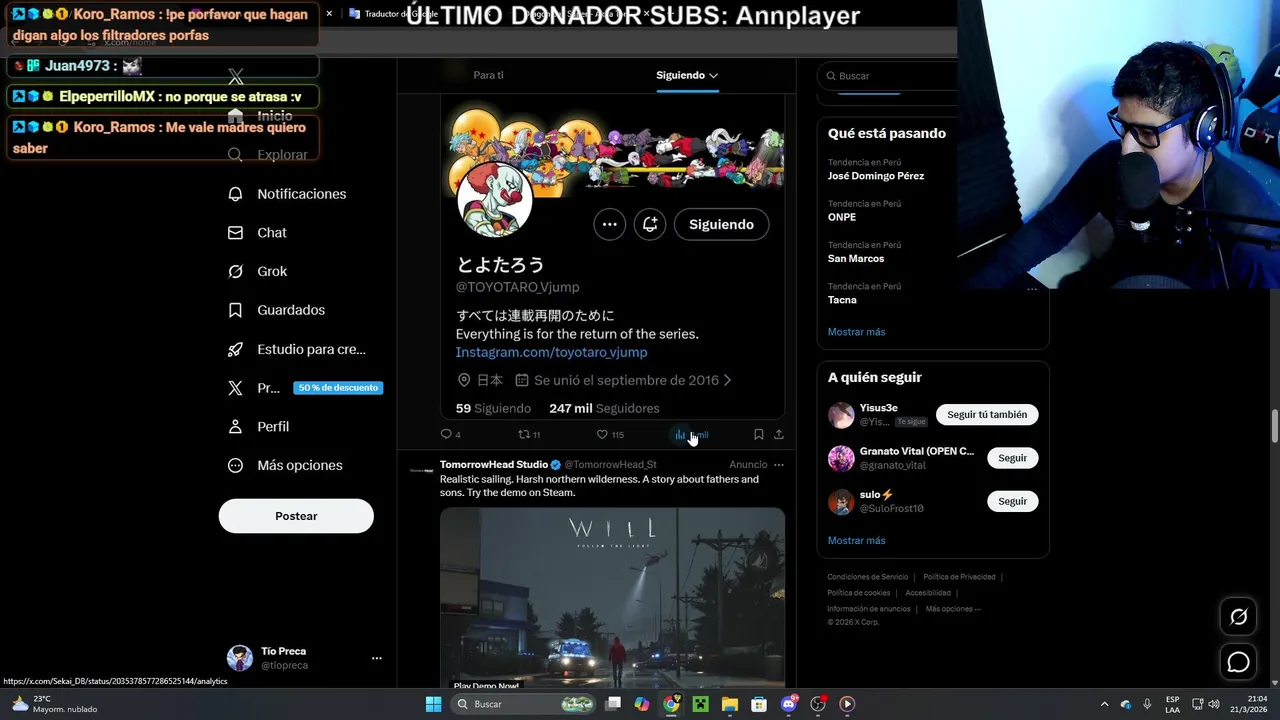This screenshot has width=1280, height=720.
Task: Open Tío Preca account switcher
Action: coord(305,658)
